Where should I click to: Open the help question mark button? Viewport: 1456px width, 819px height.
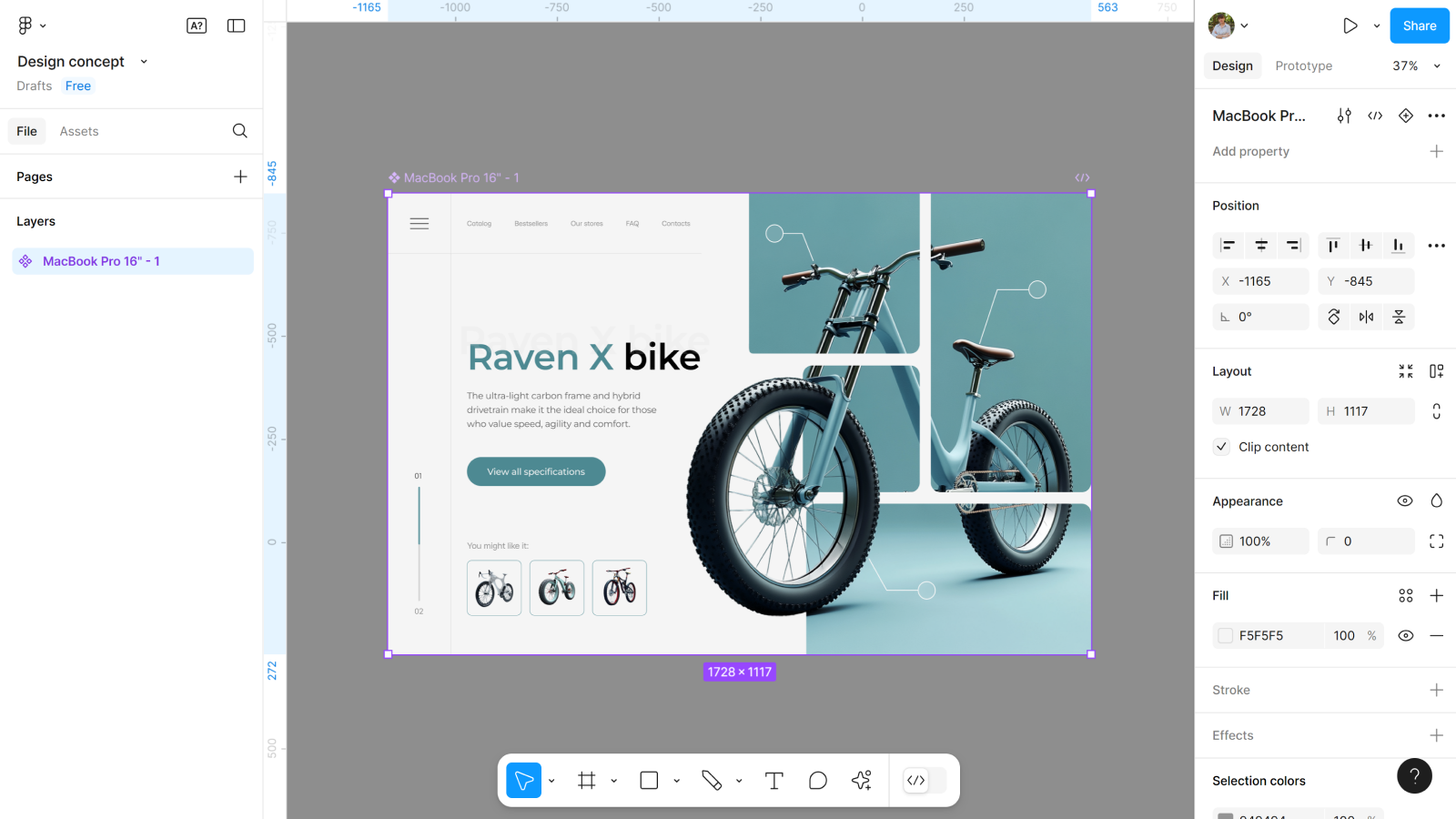(x=1414, y=775)
